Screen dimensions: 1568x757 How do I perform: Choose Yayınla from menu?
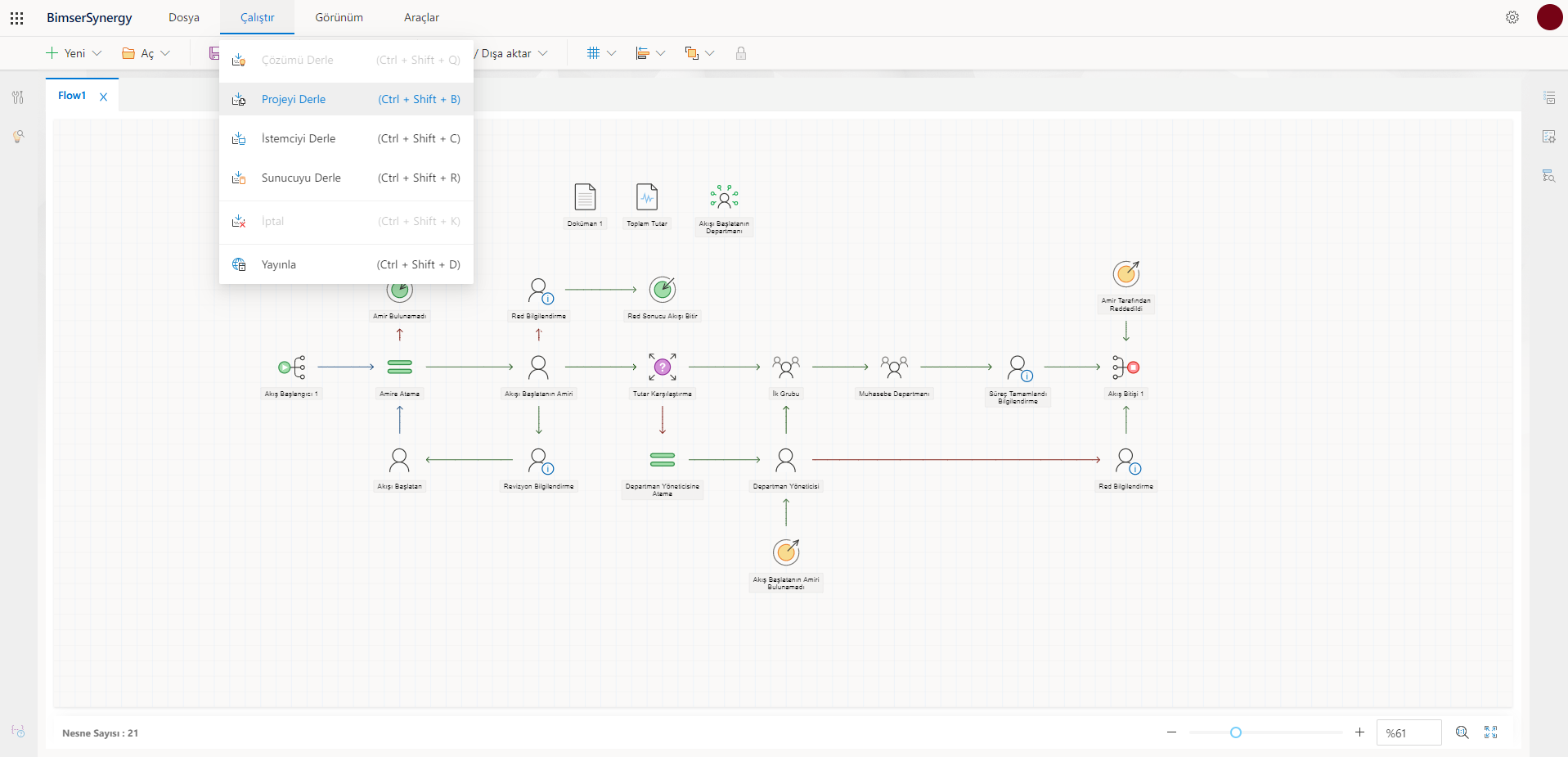[x=347, y=264]
